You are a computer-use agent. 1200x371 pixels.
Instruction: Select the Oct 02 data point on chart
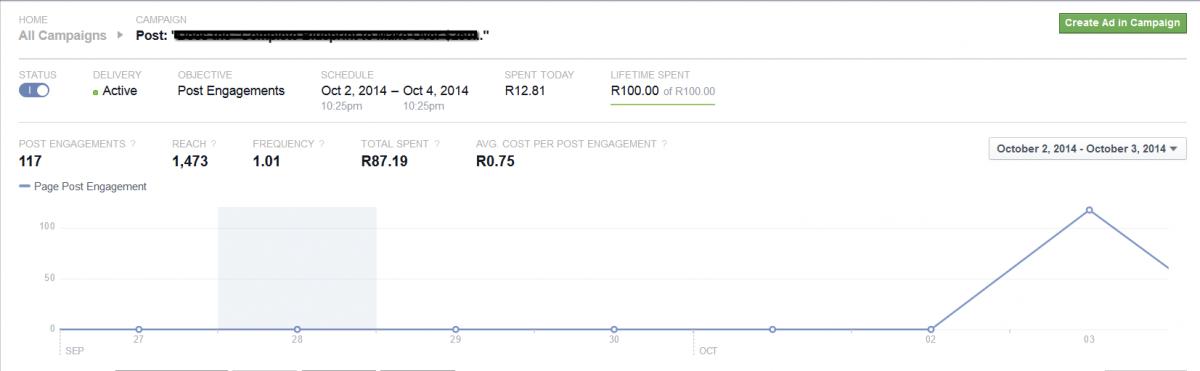click(931, 329)
